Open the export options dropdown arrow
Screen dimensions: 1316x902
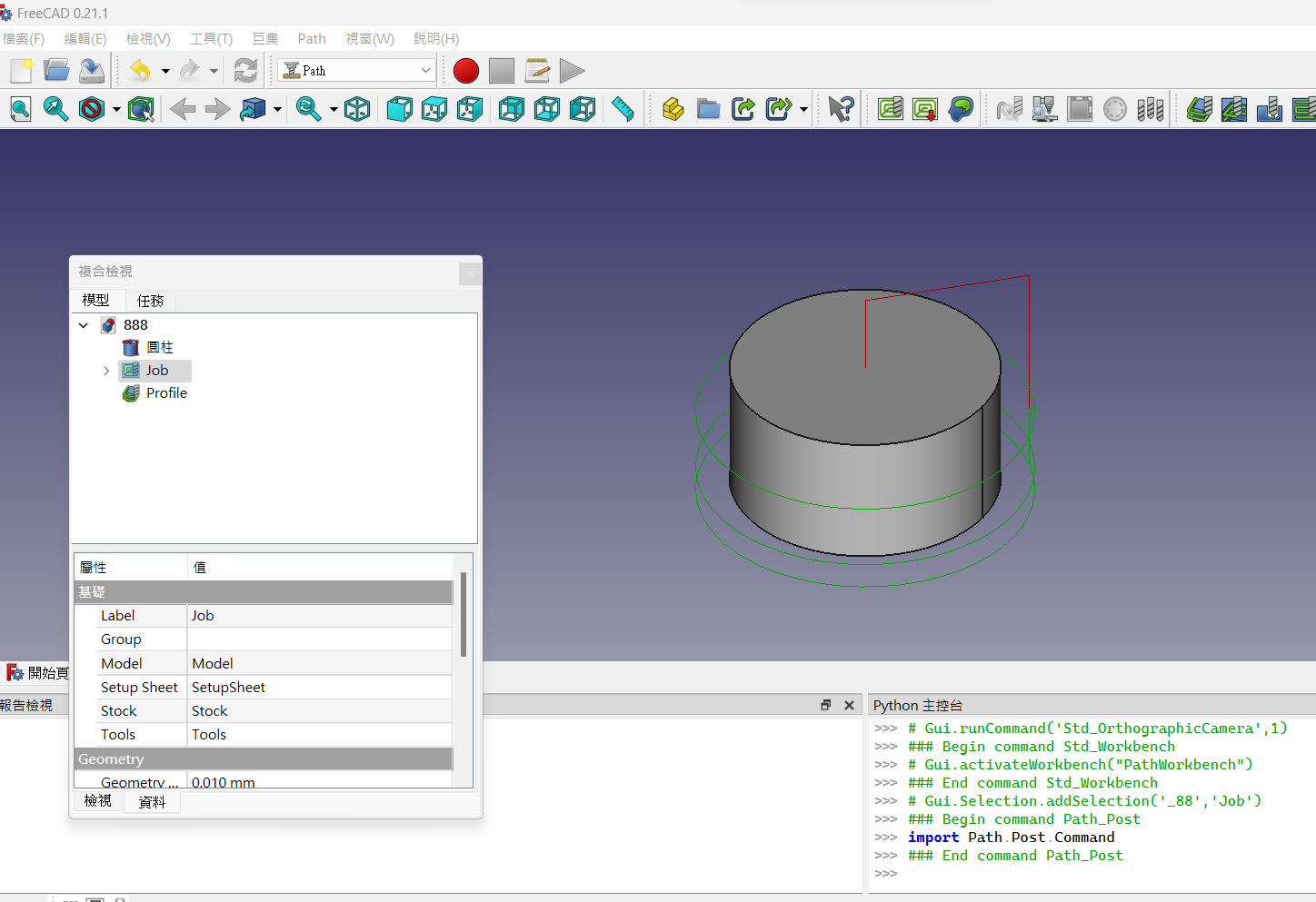[803, 109]
